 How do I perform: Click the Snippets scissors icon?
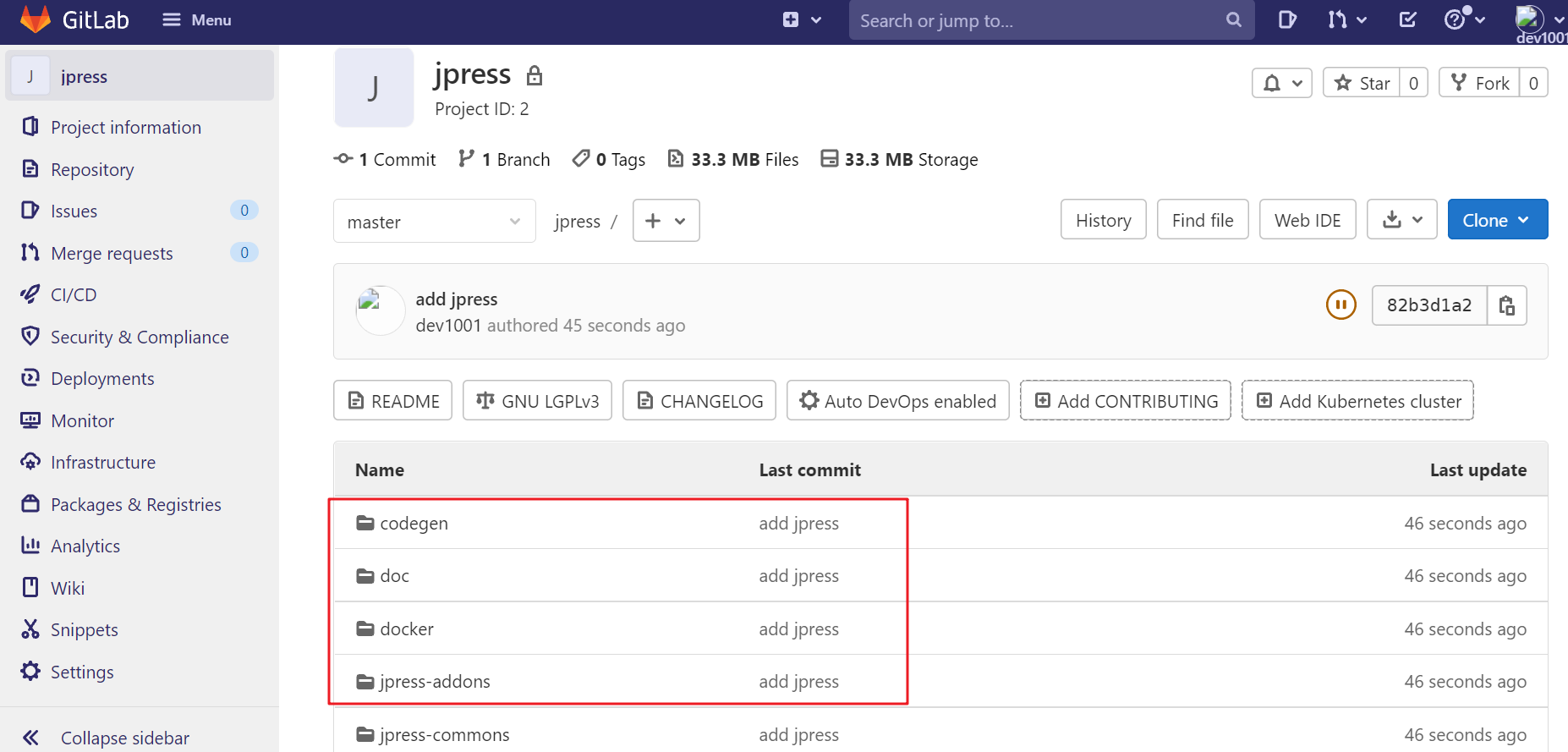coord(30,629)
